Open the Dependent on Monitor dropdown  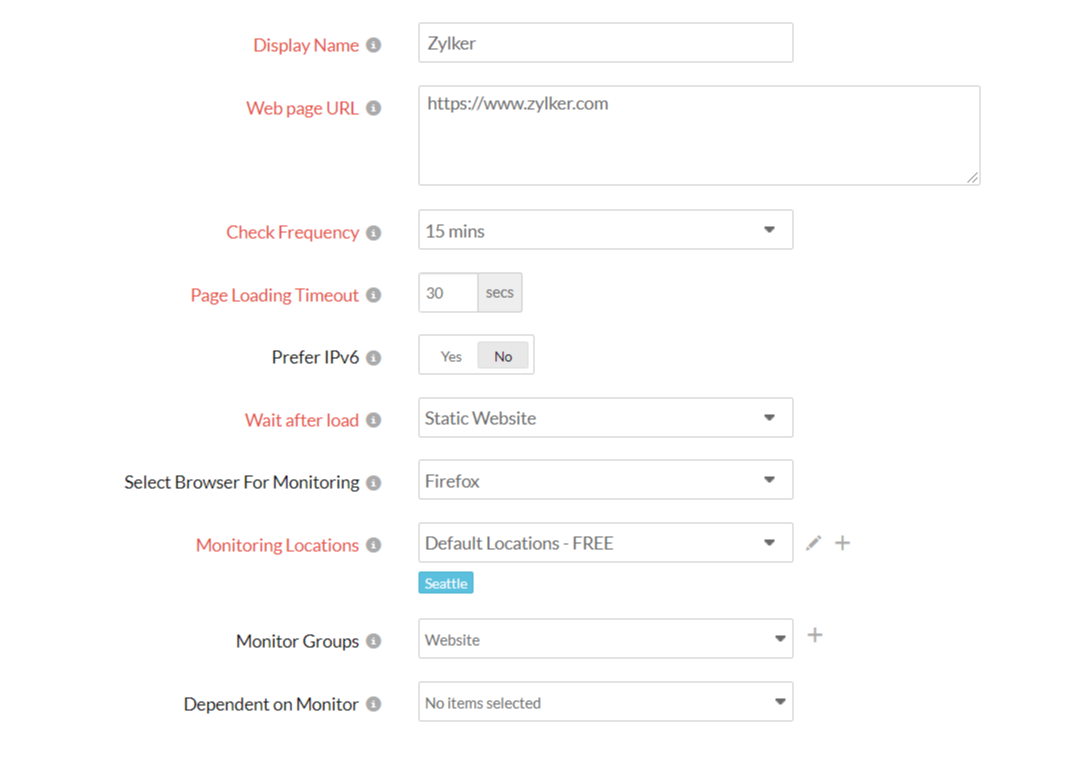(x=605, y=702)
